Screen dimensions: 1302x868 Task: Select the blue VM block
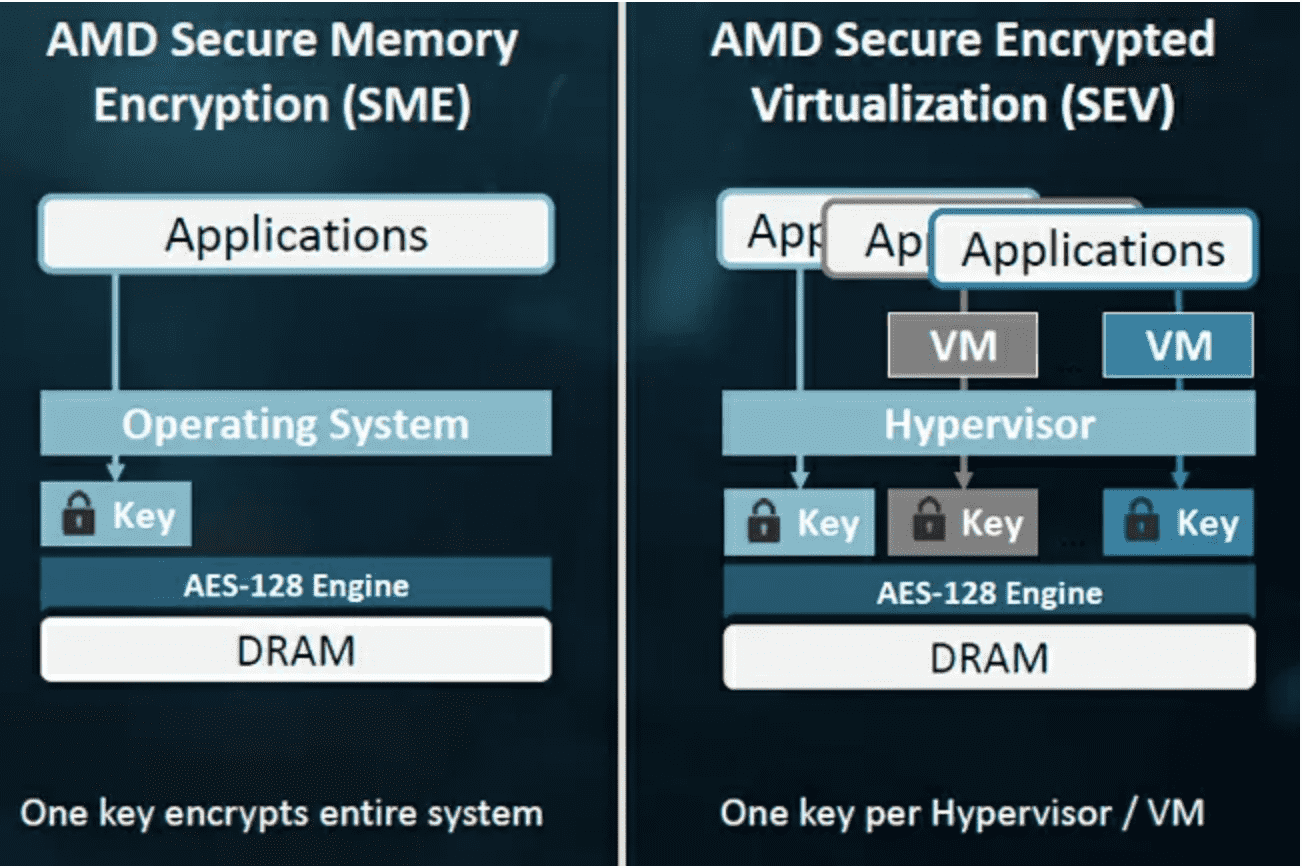pyautogui.click(x=1178, y=345)
